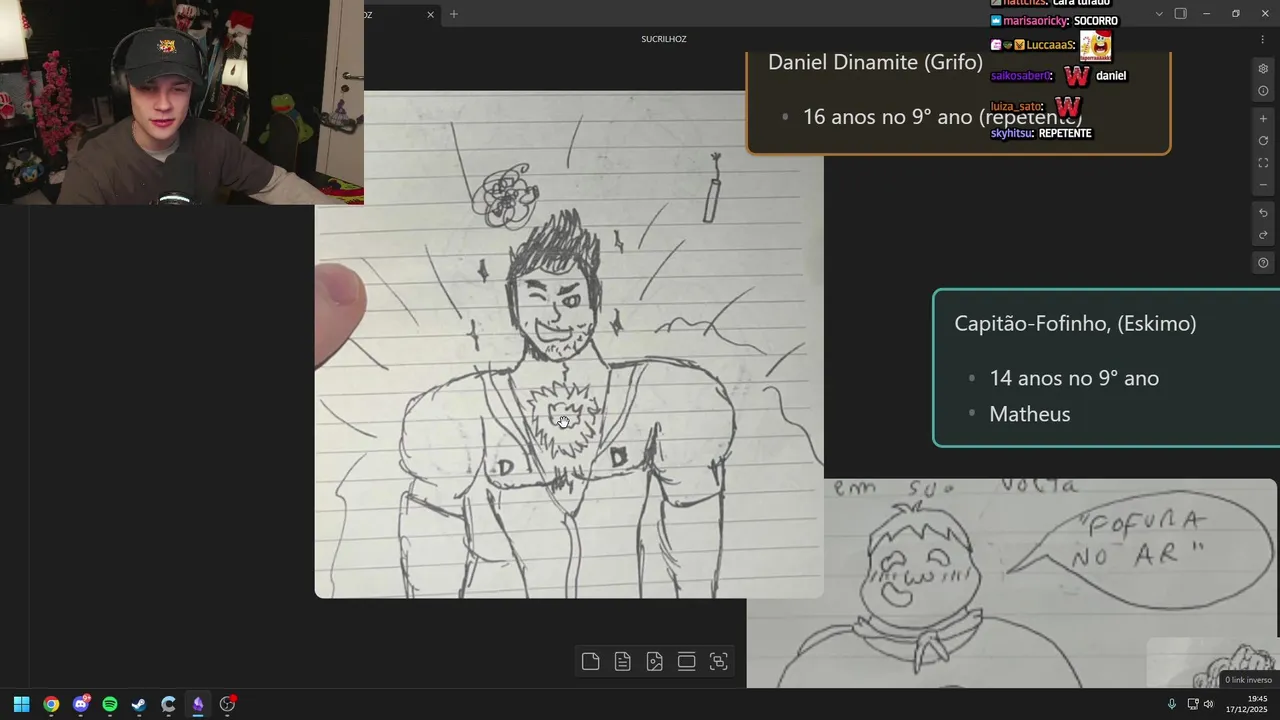The width and height of the screenshot is (1280, 720).
Task: Open Discord from the taskbar
Action: [x=80, y=704]
